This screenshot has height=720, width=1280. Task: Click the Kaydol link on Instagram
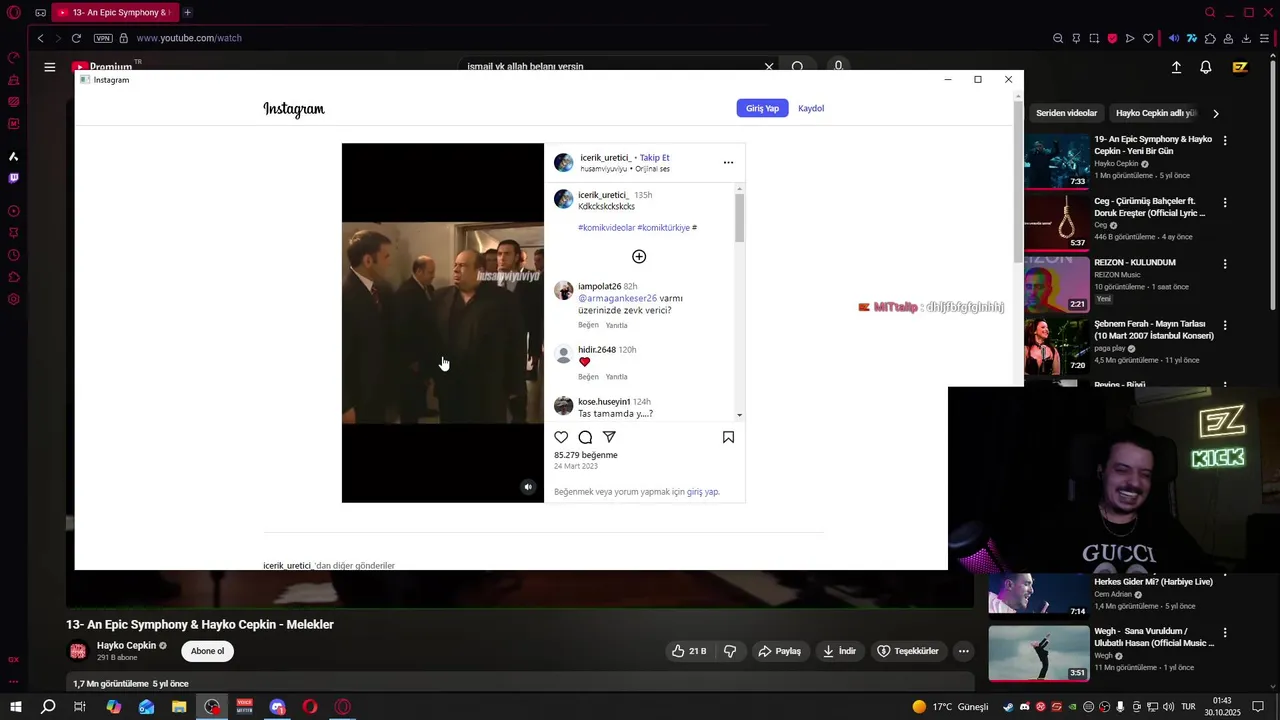(x=811, y=108)
